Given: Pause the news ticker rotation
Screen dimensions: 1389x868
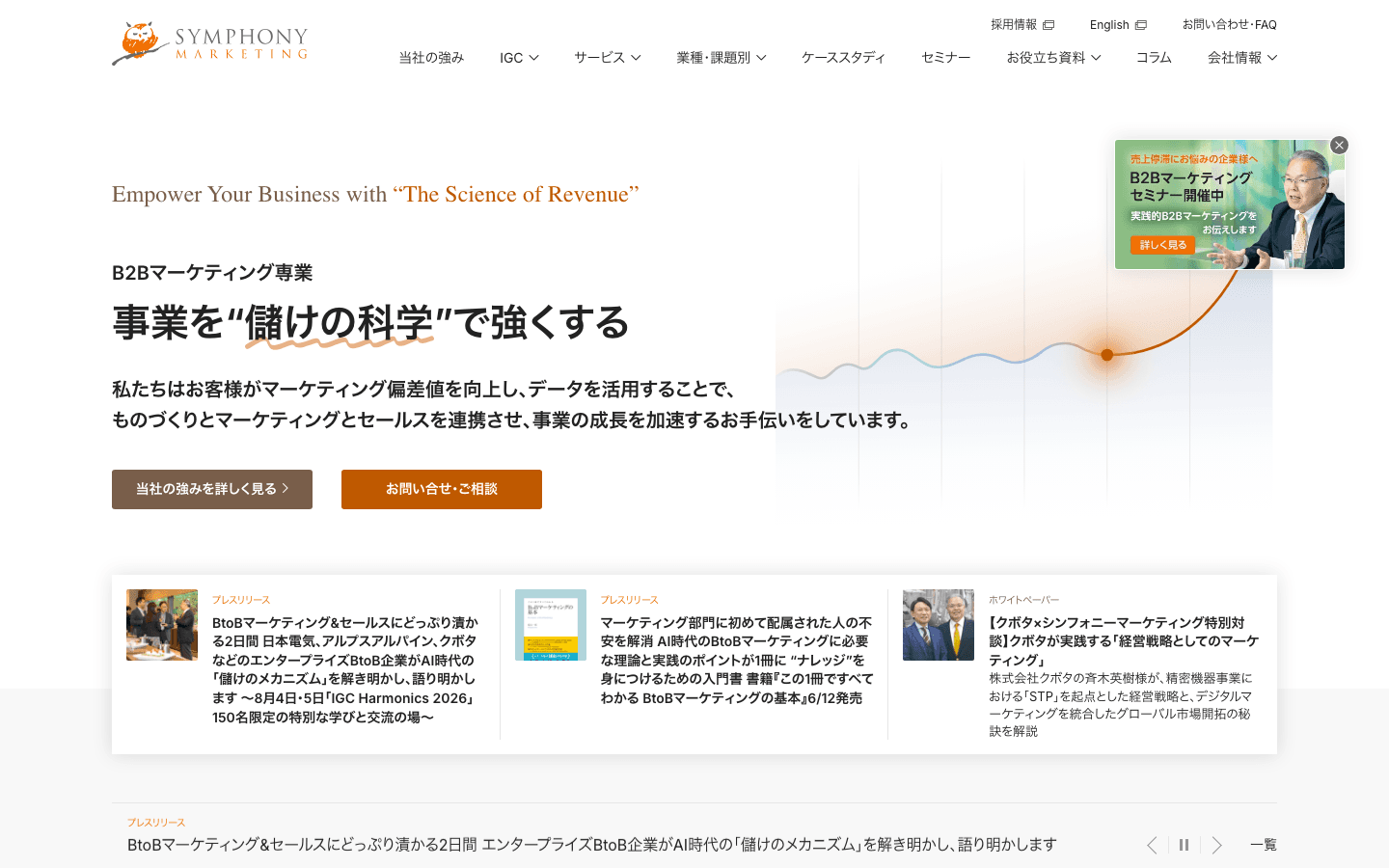Looking at the screenshot, I should click(x=1185, y=845).
